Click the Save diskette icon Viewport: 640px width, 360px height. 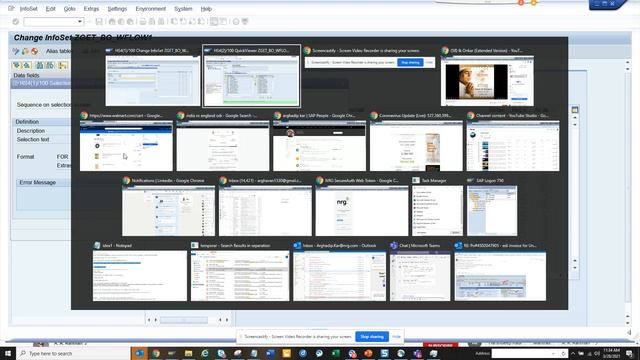point(99,22)
